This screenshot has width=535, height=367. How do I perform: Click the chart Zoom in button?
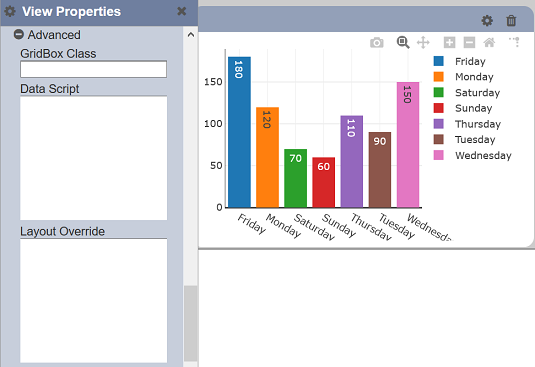[x=449, y=43]
